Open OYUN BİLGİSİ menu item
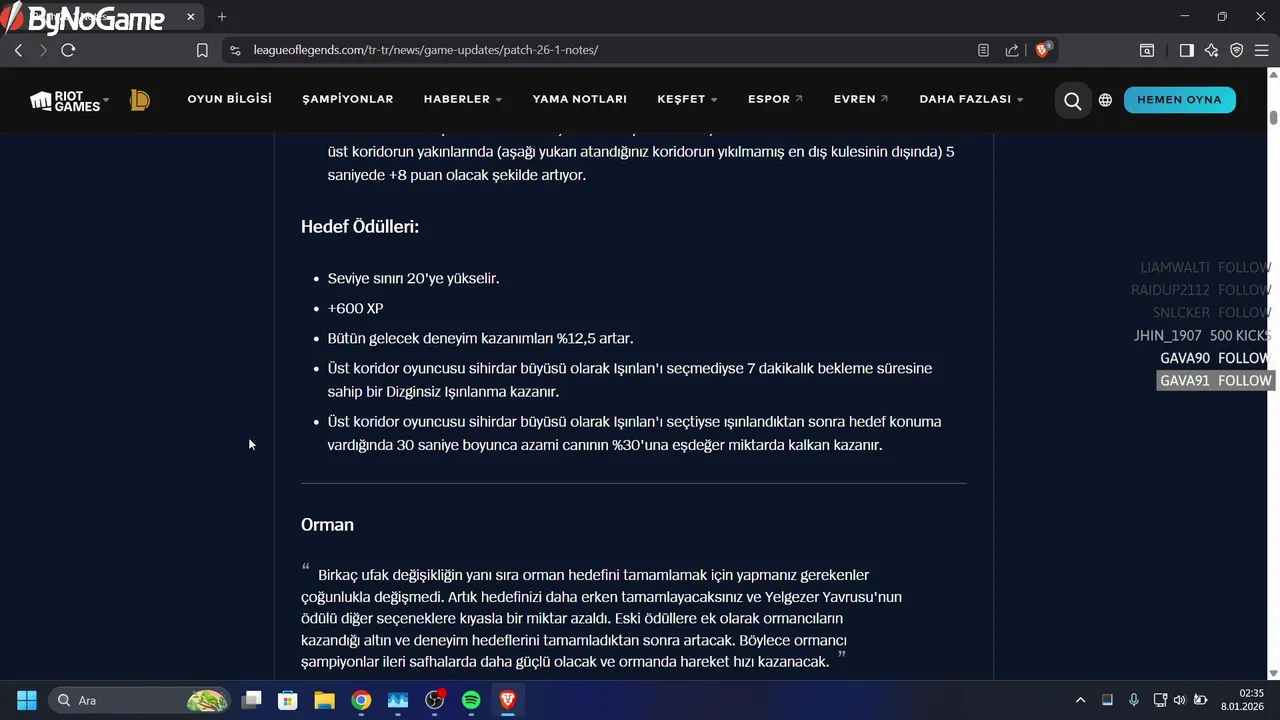The width and height of the screenshot is (1280, 720). point(229,99)
